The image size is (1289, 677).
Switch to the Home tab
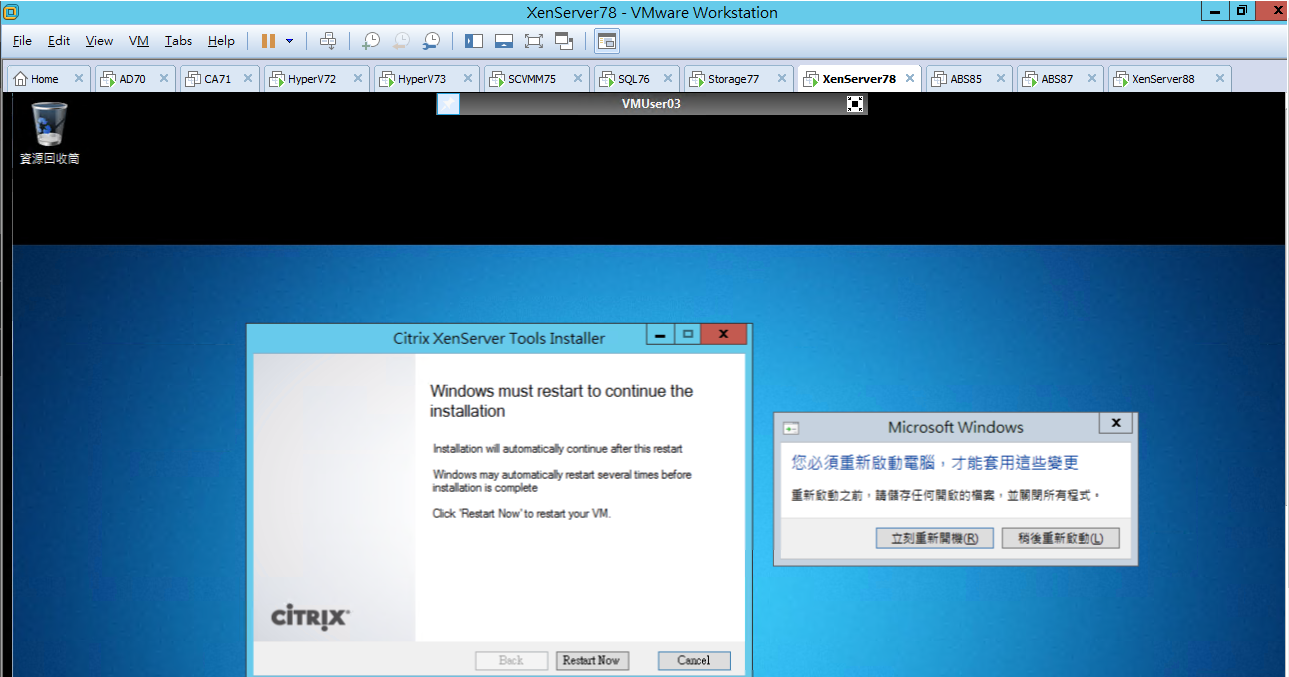pyautogui.click(x=45, y=79)
